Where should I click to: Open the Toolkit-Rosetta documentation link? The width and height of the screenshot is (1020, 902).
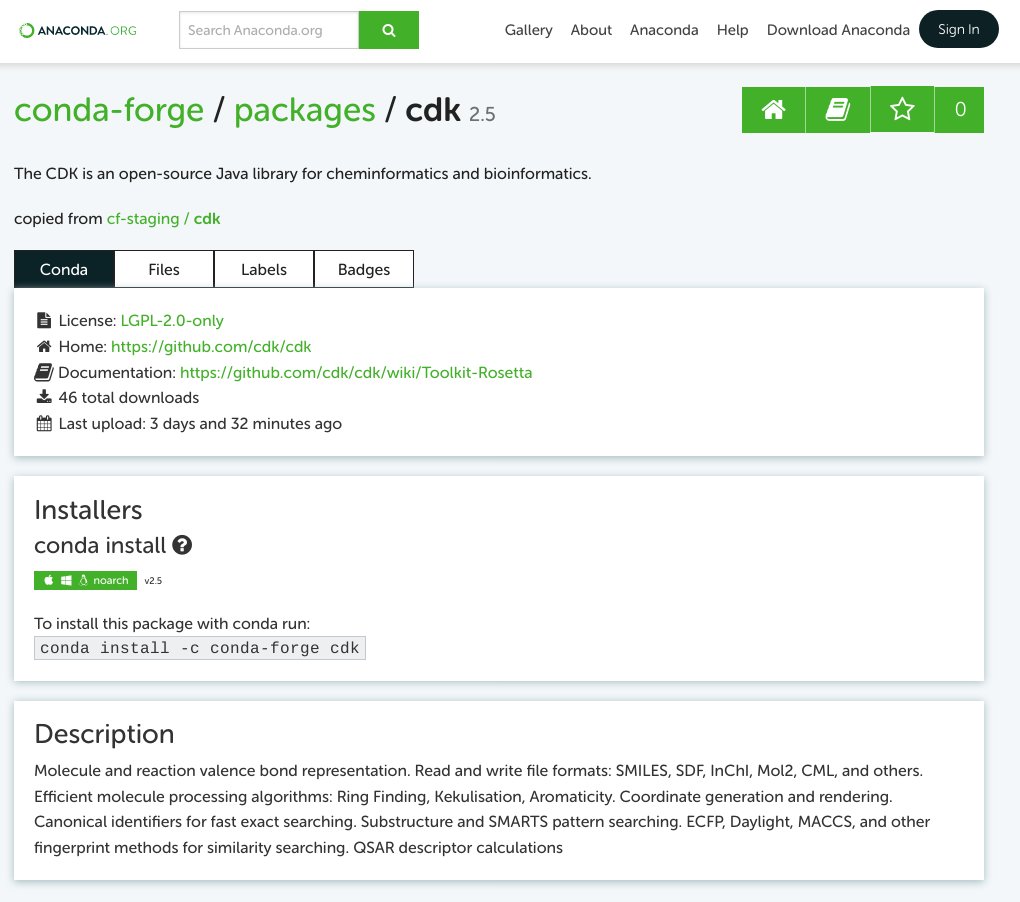[356, 373]
